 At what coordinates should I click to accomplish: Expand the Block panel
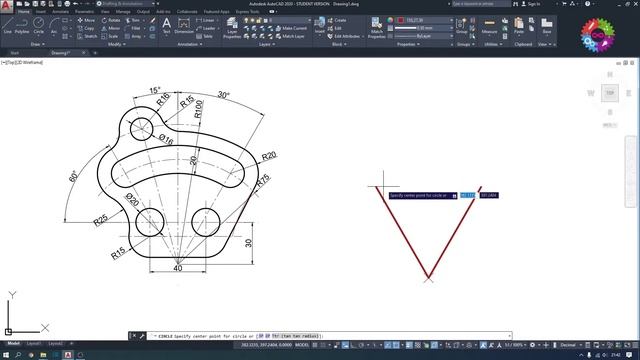coord(339,44)
